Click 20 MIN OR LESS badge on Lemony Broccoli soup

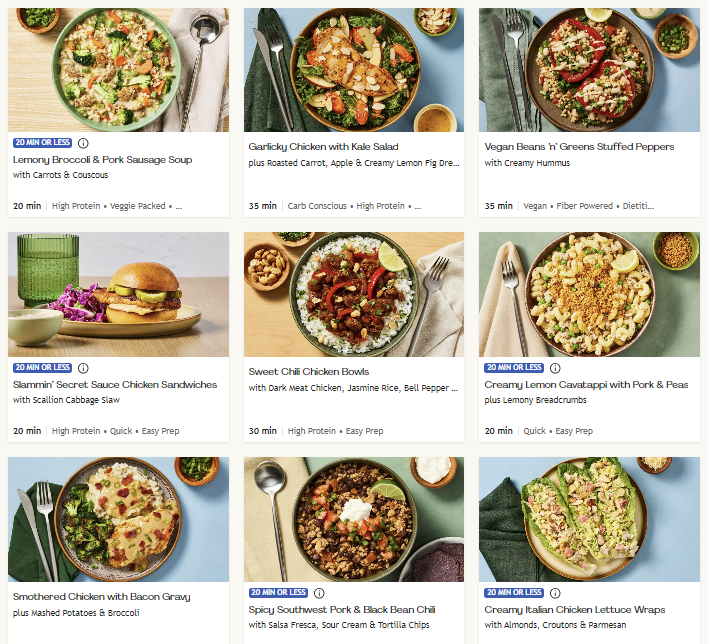click(42, 143)
